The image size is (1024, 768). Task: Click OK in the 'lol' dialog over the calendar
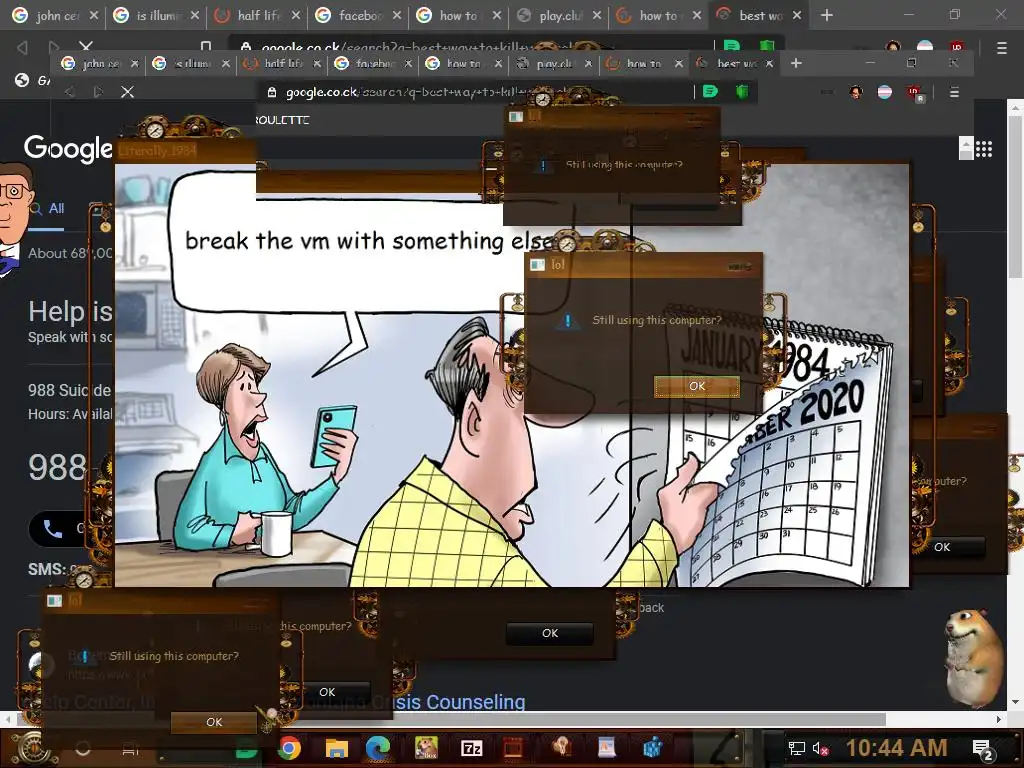point(697,386)
